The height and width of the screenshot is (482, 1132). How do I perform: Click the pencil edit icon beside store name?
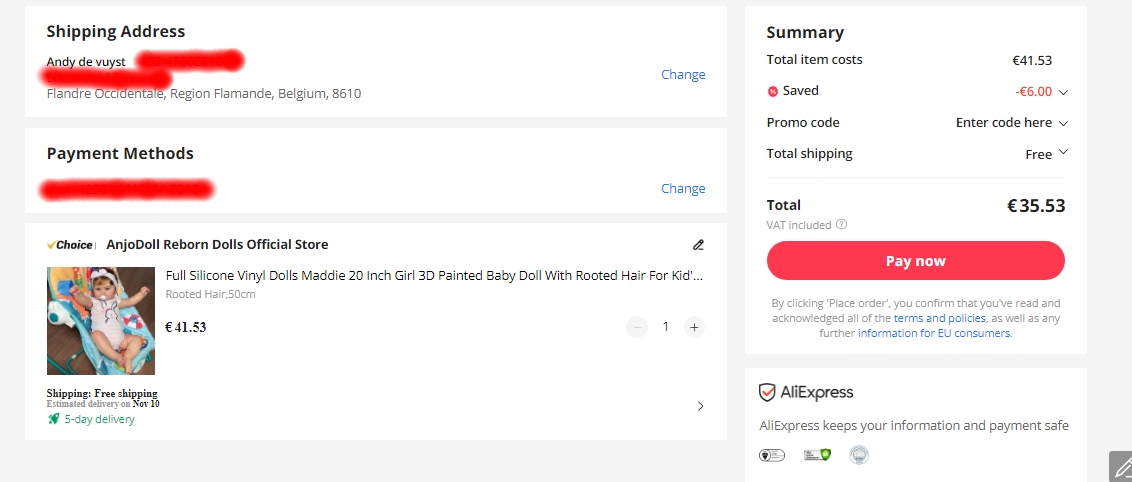pyautogui.click(x=697, y=245)
